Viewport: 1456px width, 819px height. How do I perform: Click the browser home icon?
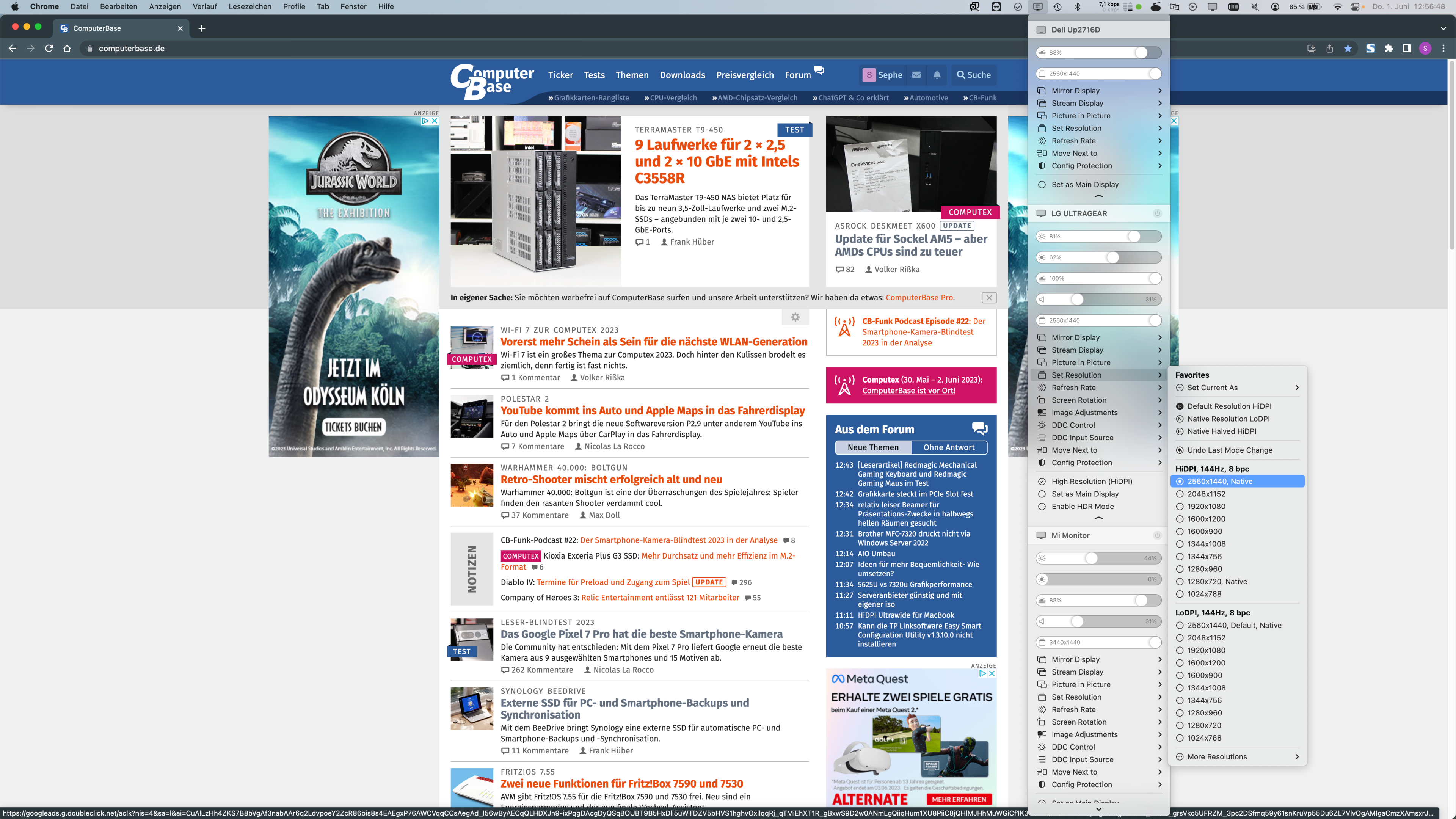(x=67, y=49)
